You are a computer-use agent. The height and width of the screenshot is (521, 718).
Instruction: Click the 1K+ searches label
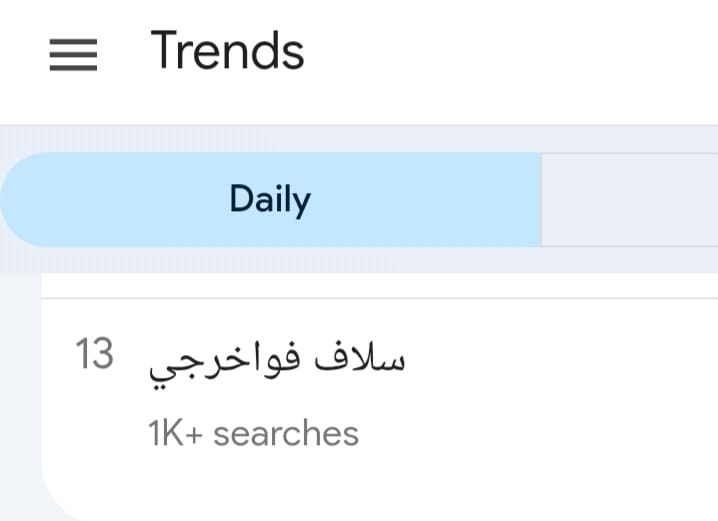tap(253, 434)
